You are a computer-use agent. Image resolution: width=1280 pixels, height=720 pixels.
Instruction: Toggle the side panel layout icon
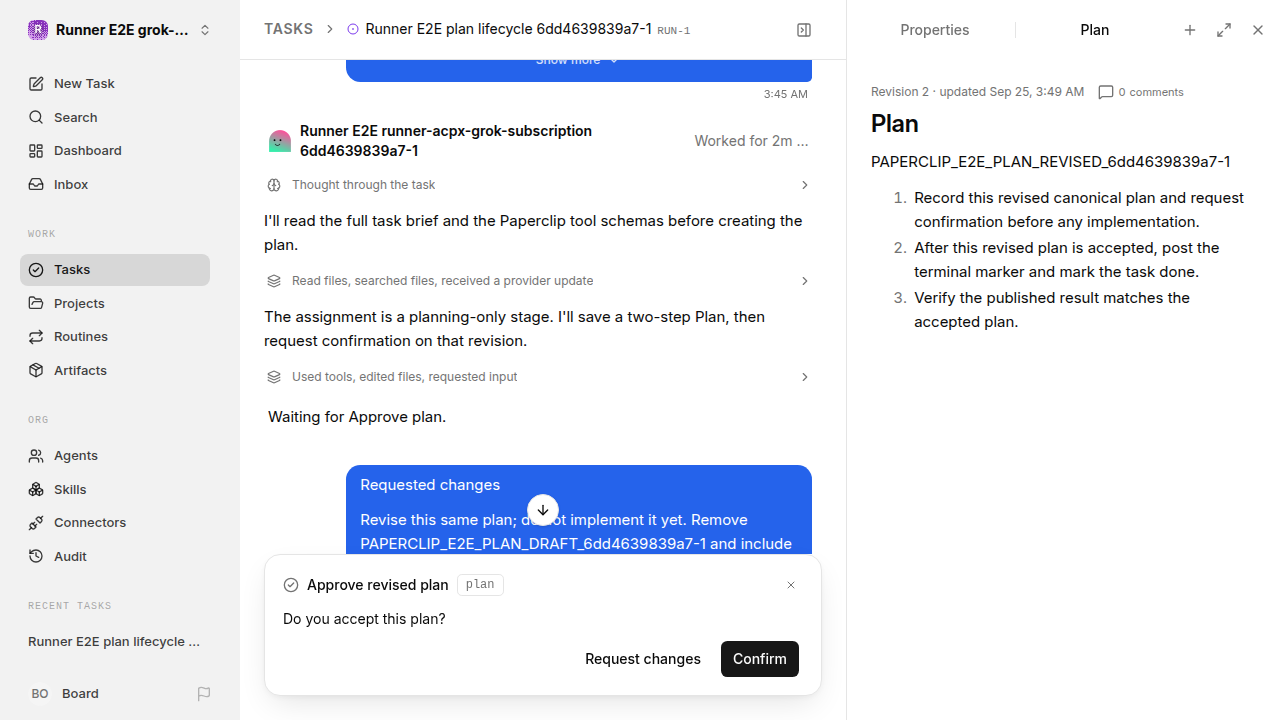point(804,30)
